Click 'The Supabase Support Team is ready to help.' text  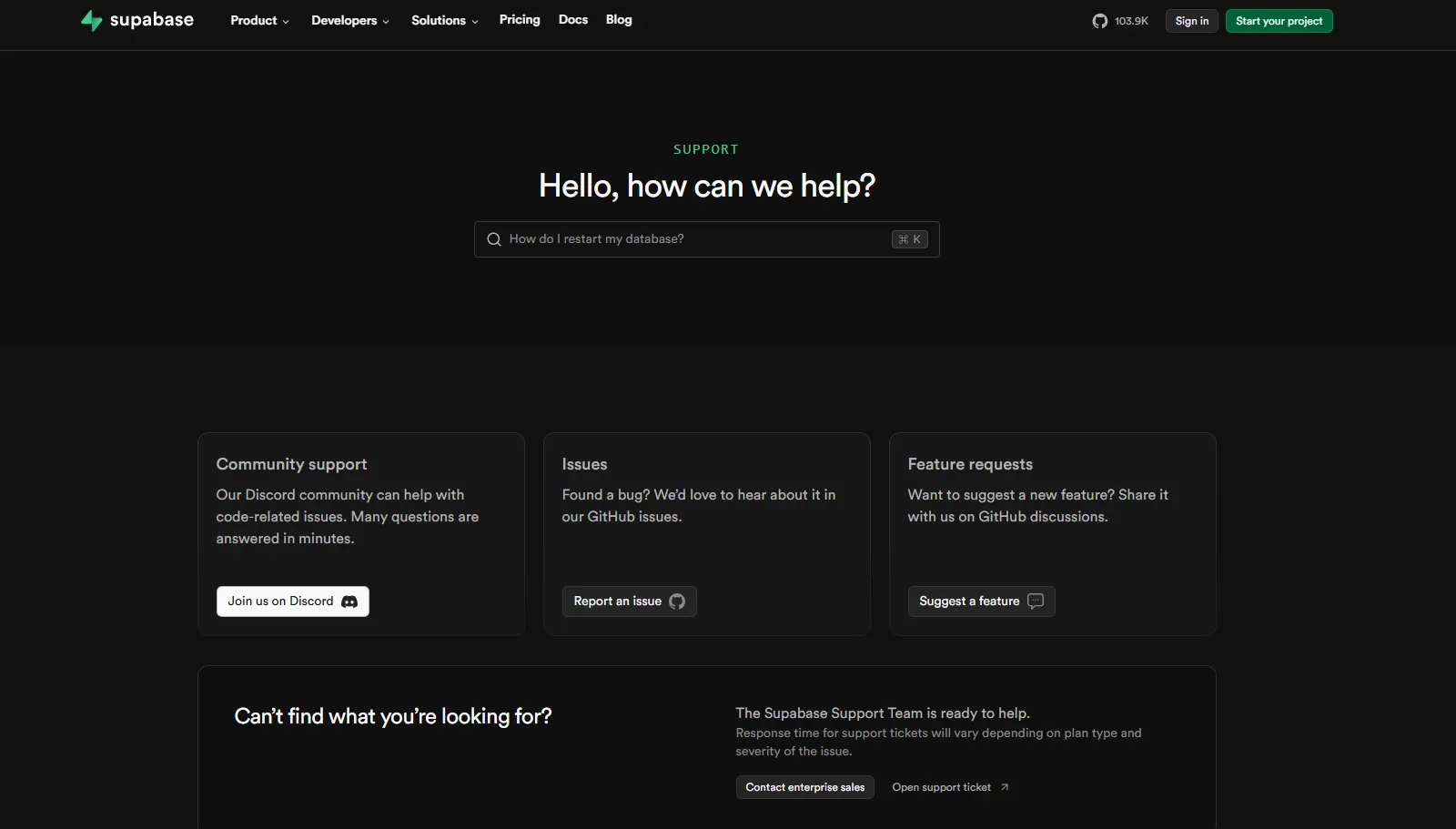(x=883, y=713)
